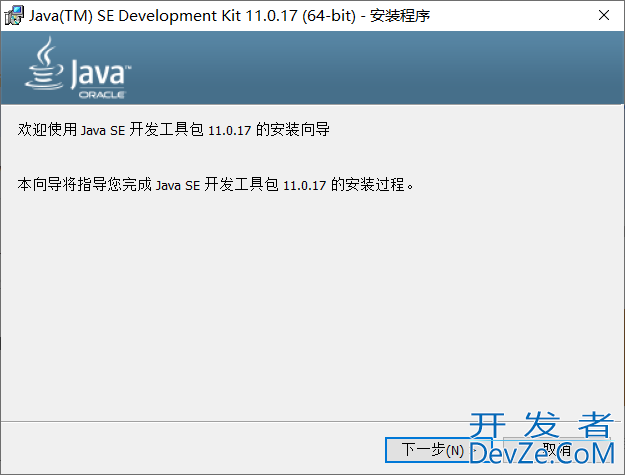Click the Java Oracle logo

click(x=78, y=68)
